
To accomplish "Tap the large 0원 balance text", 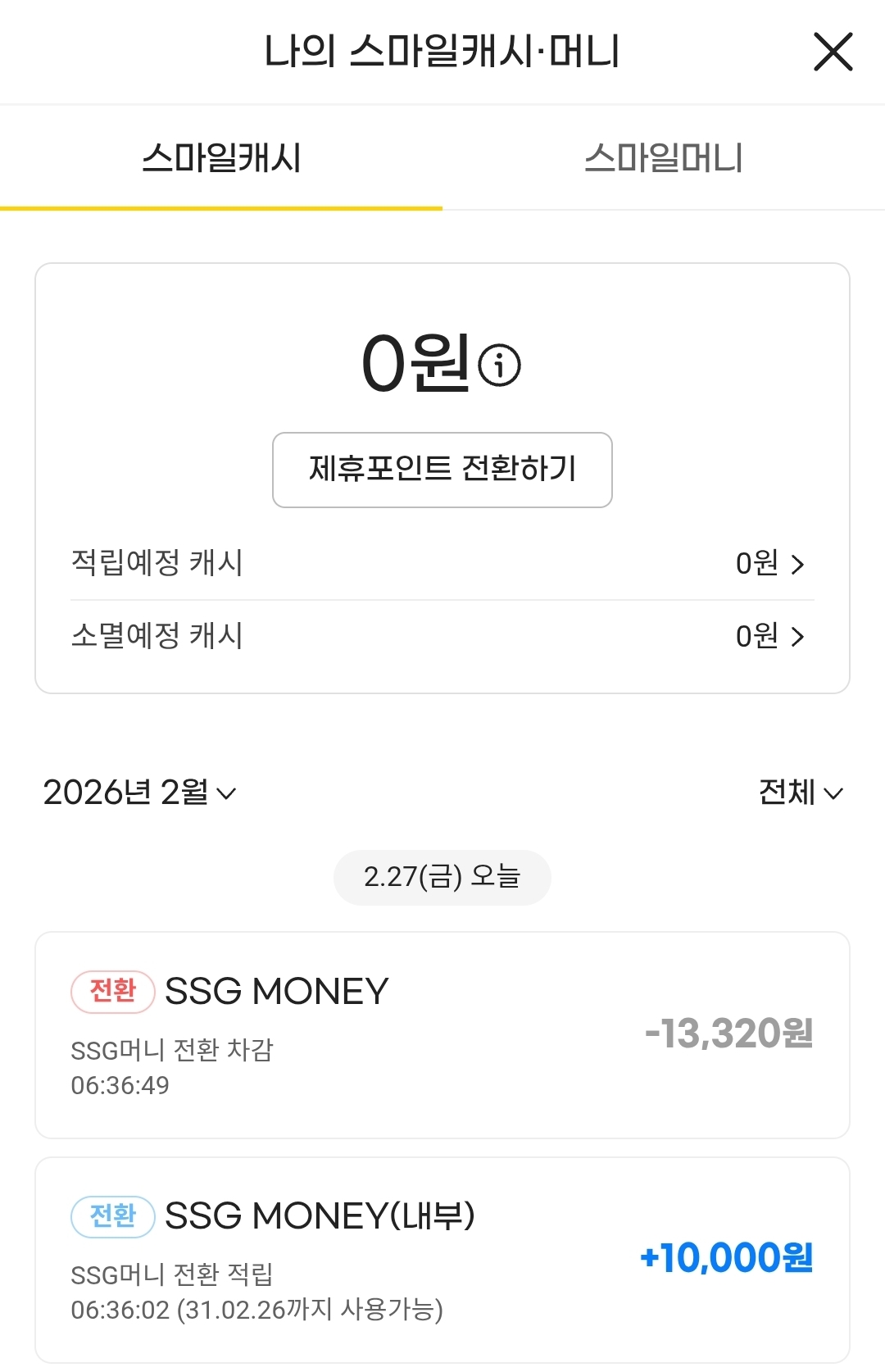I will 415,363.
